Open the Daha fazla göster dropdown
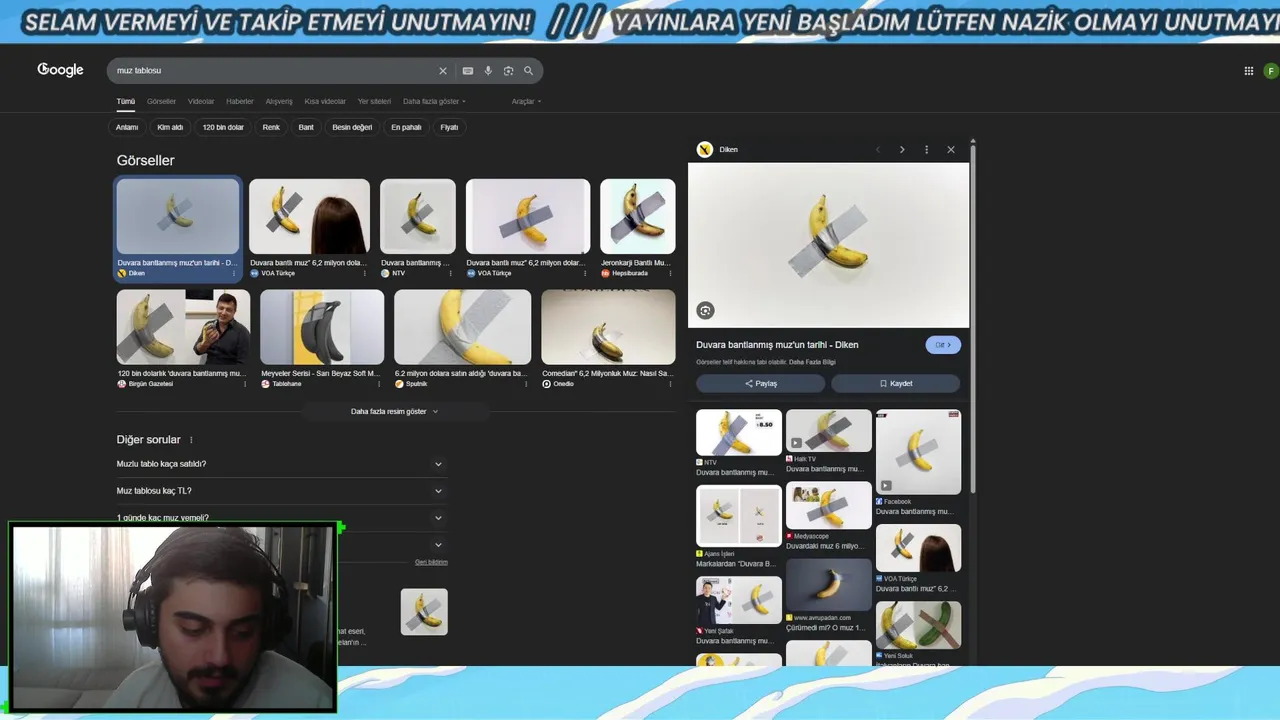Image resolution: width=1280 pixels, height=720 pixels. pyautogui.click(x=434, y=101)
